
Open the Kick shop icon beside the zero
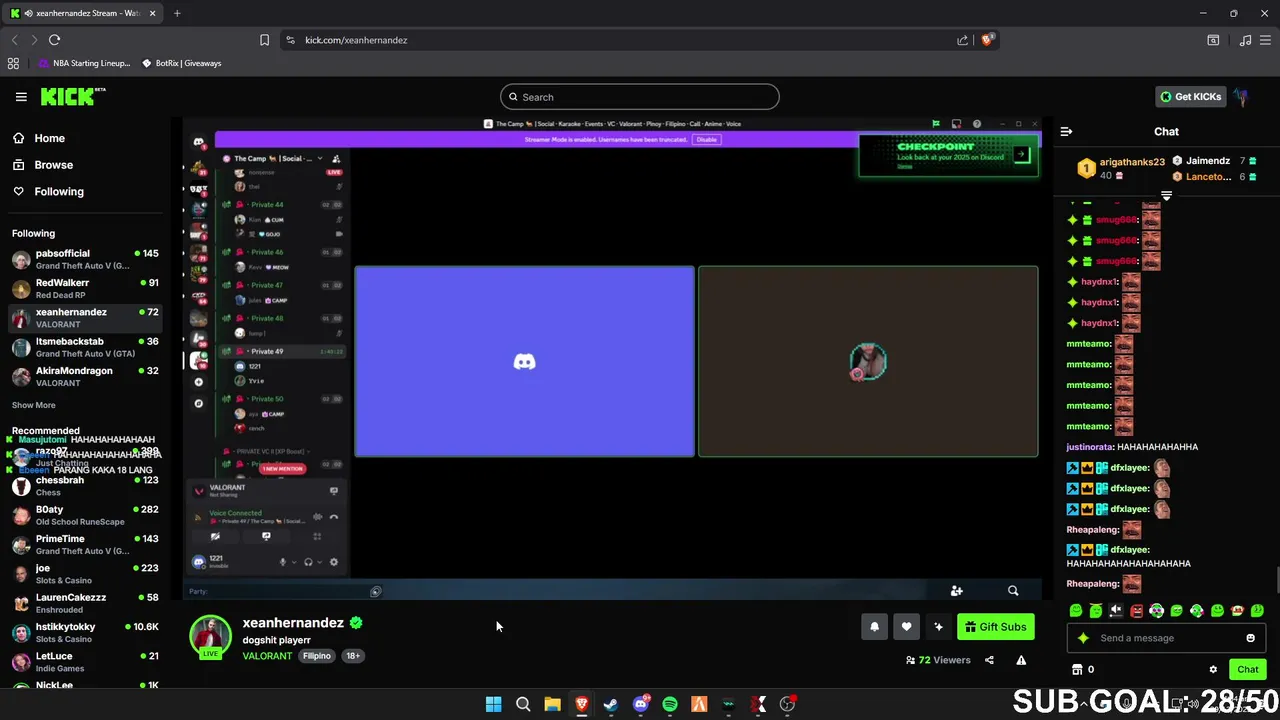tap(1077, 670)
